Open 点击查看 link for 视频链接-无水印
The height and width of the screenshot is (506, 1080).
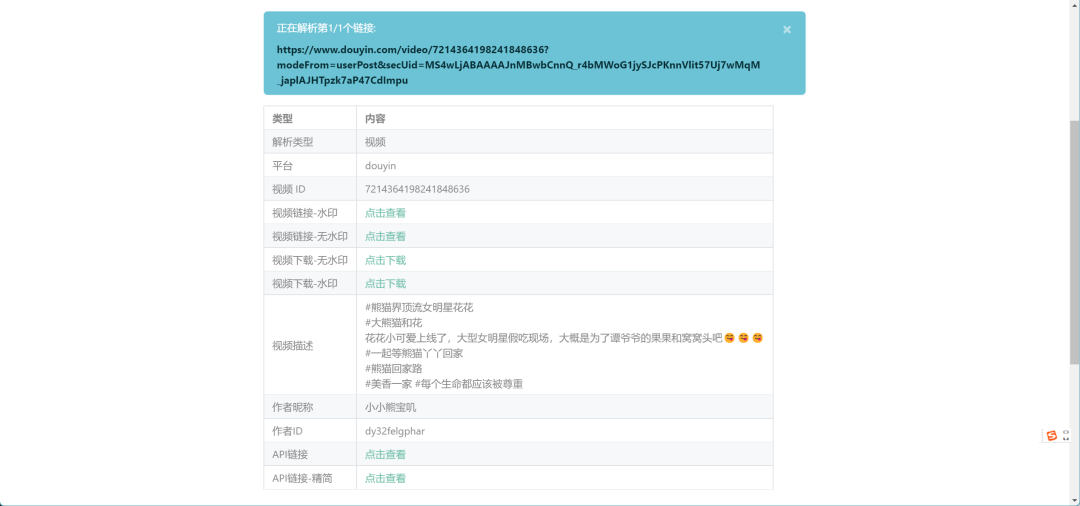[x=385, y=236]
